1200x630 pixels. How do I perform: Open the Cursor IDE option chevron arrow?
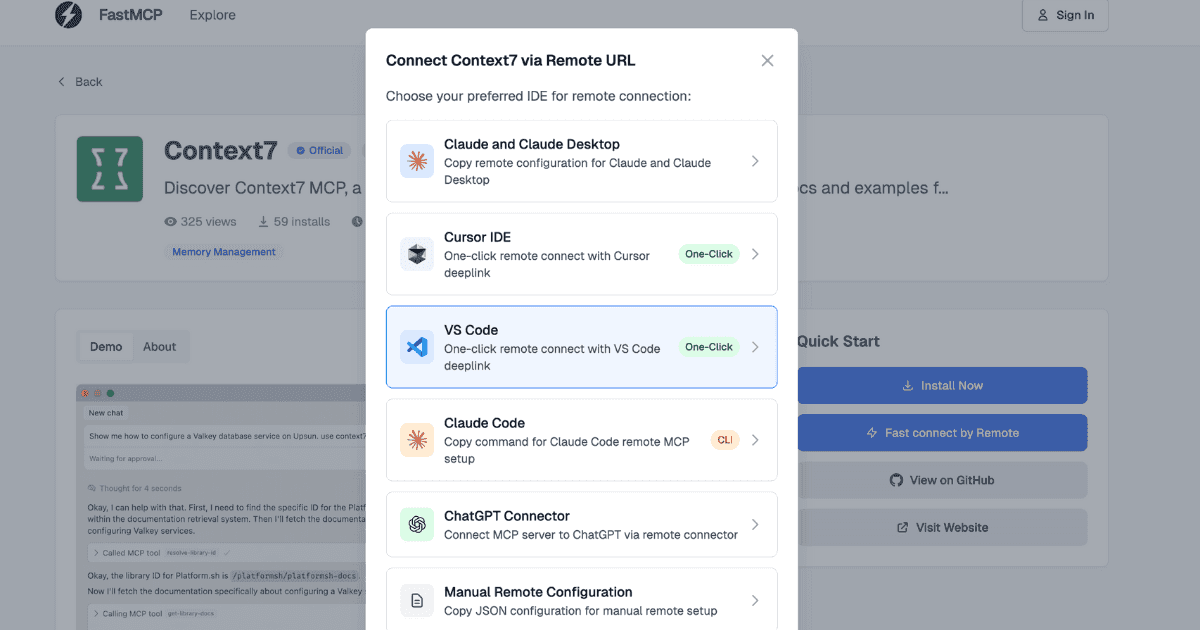755,254
